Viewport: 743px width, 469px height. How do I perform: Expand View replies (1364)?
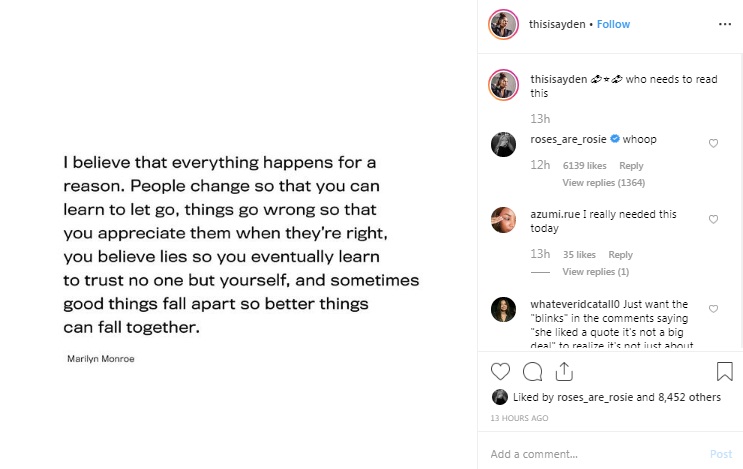(x=603, y=183)
